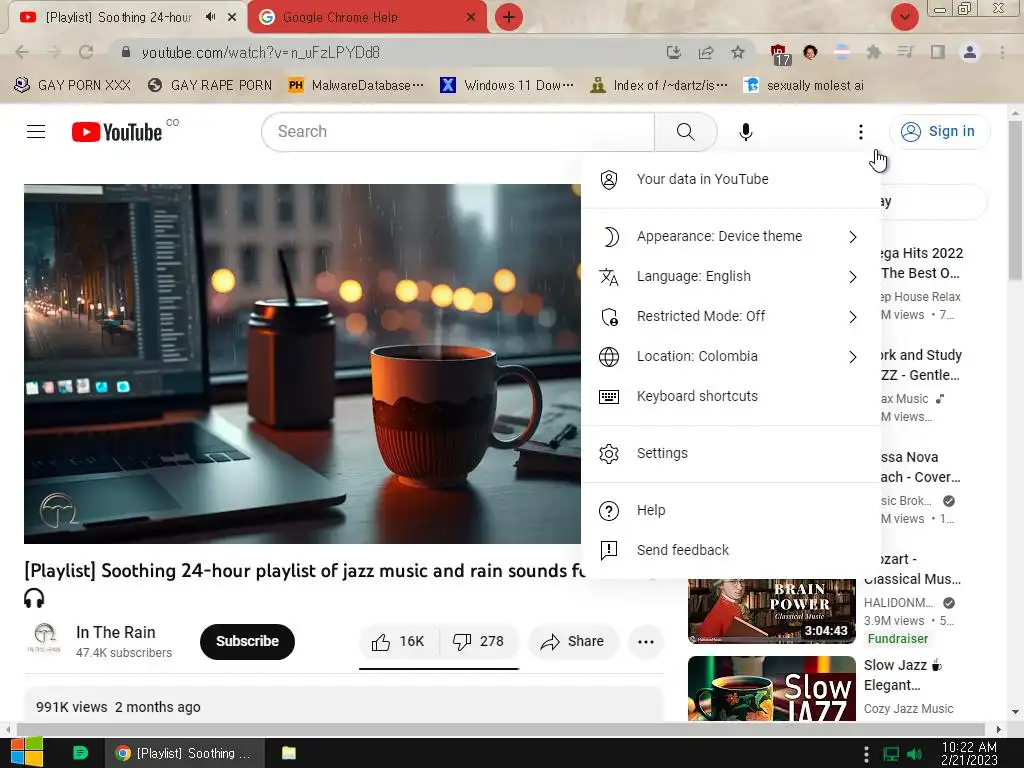Choose Send feedback in the menu
Viewport: 1024px width, 768px height.
coord(731,550)
